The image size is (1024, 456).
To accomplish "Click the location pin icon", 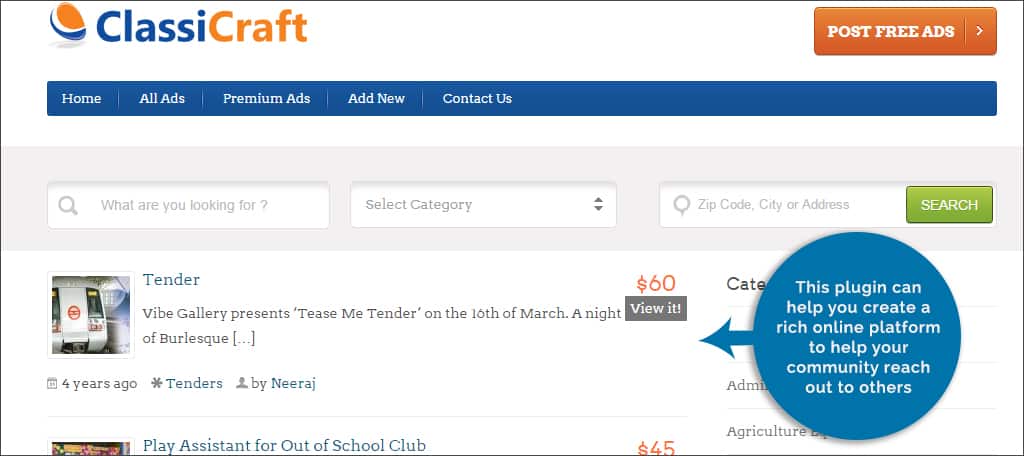I will [681, 206].
